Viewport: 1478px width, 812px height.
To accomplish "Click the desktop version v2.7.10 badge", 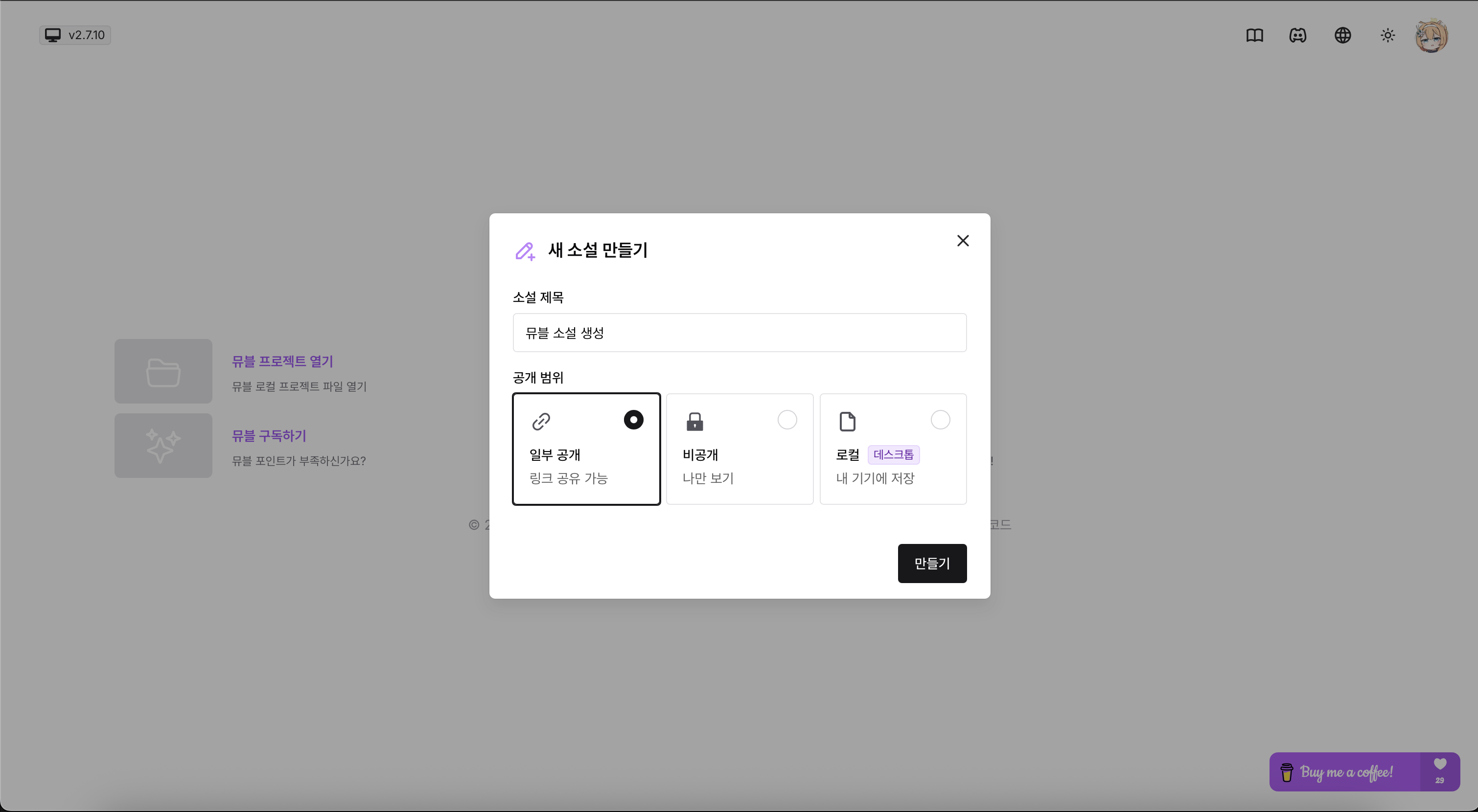I will point(75,35).
